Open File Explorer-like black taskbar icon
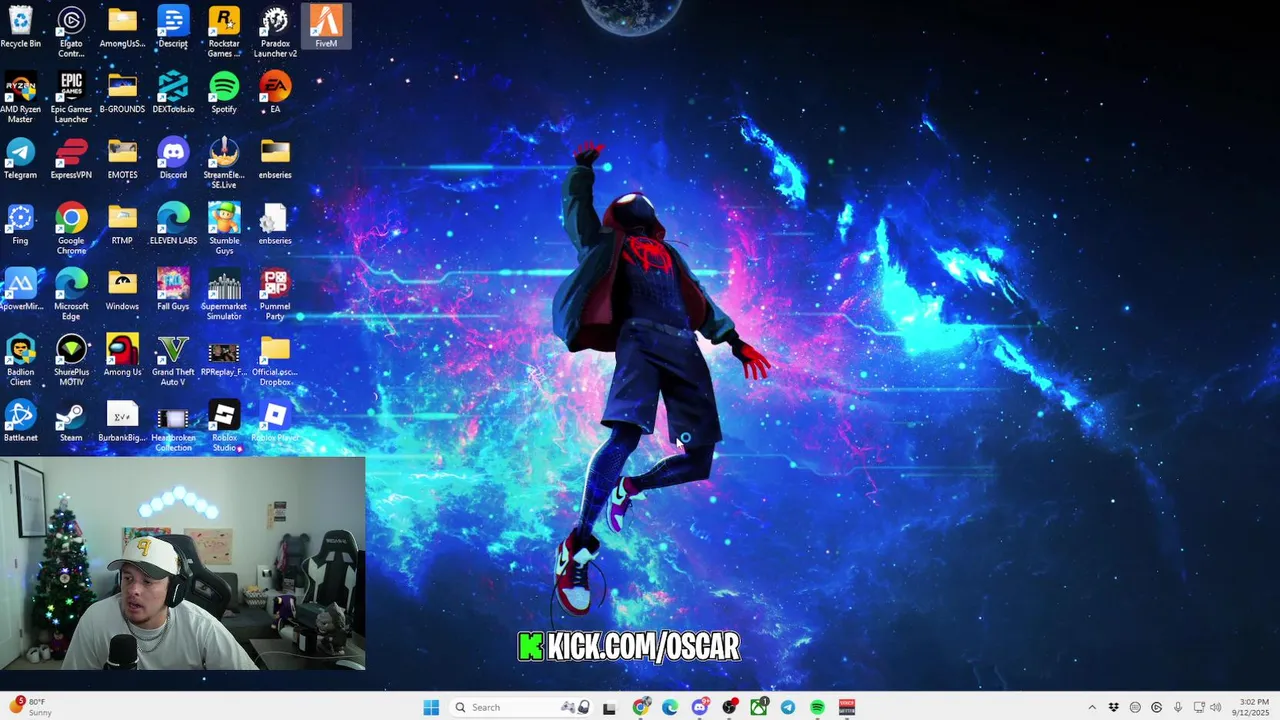This screenshot has height=720, width=1280. (x=609, y=707)
